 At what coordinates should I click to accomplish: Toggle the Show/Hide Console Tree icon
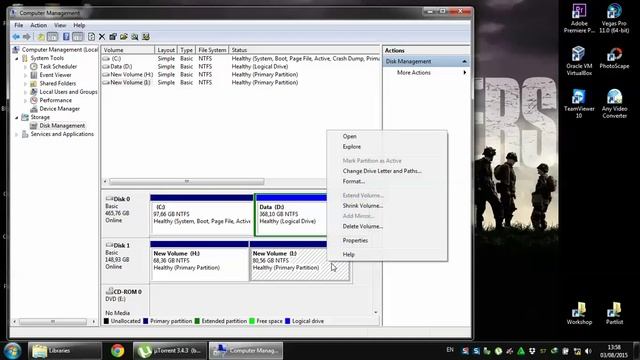click(52, 37)
